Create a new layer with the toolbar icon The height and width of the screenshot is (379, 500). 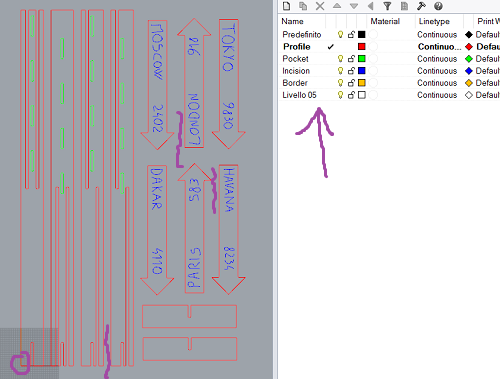pos(287,6)
